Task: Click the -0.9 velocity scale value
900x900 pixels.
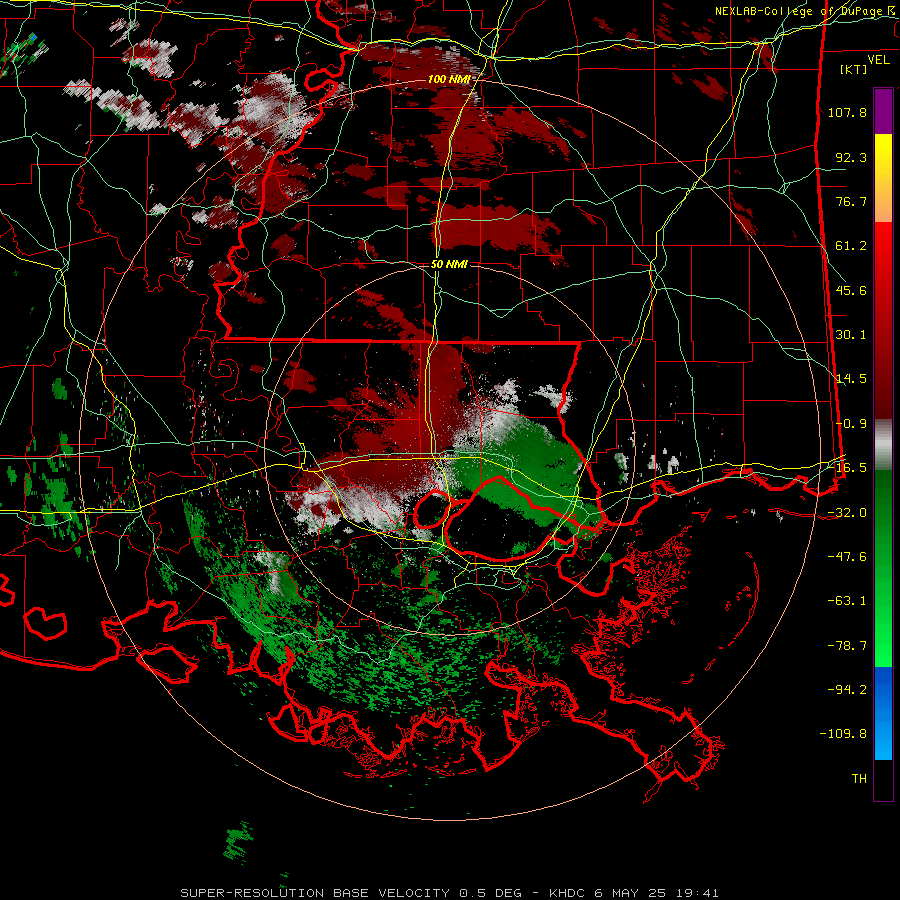Action: pos(851,424)
